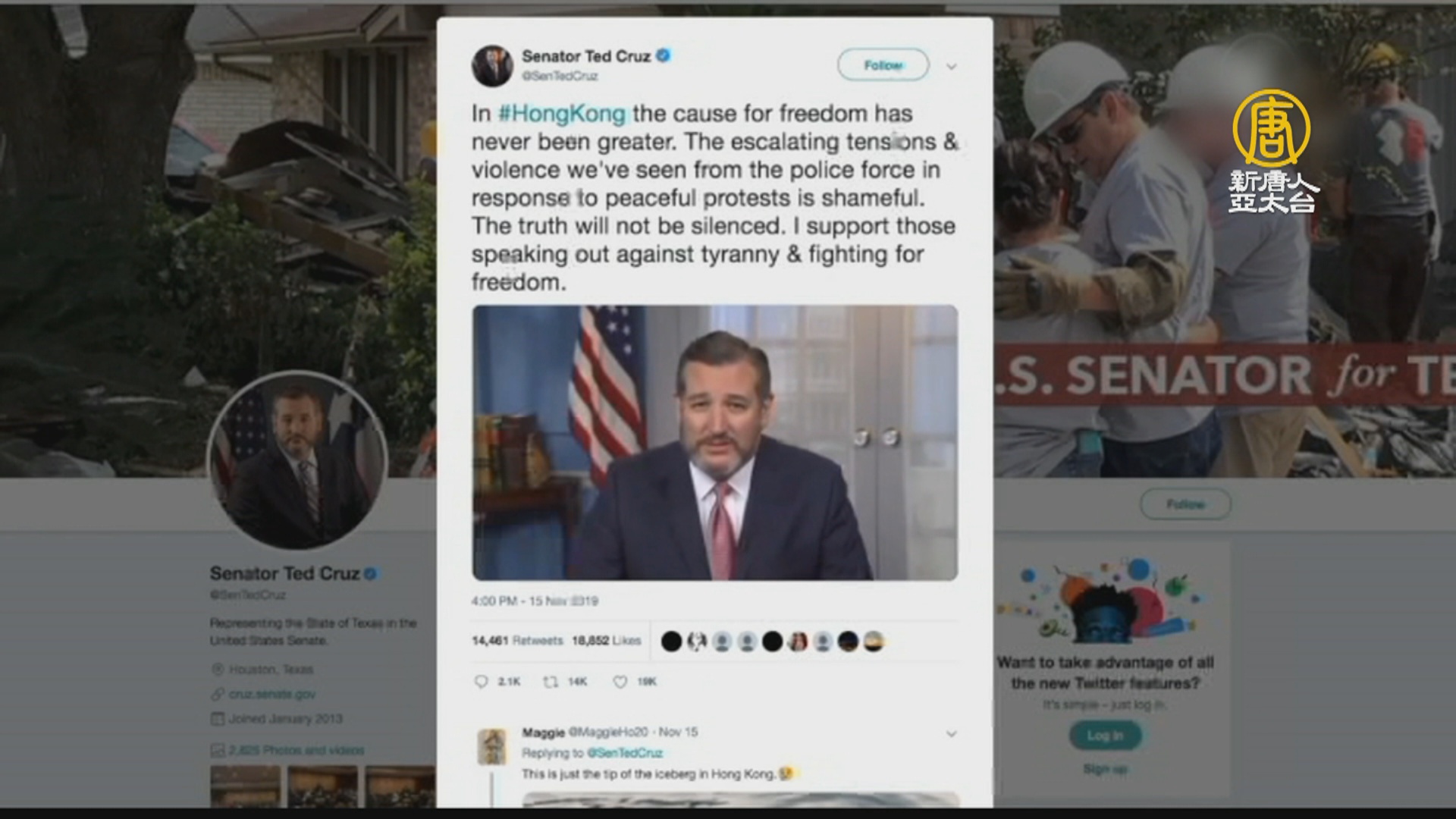Click the heart like icon
Screen dimensions: 1456x819
pos(620,682)
